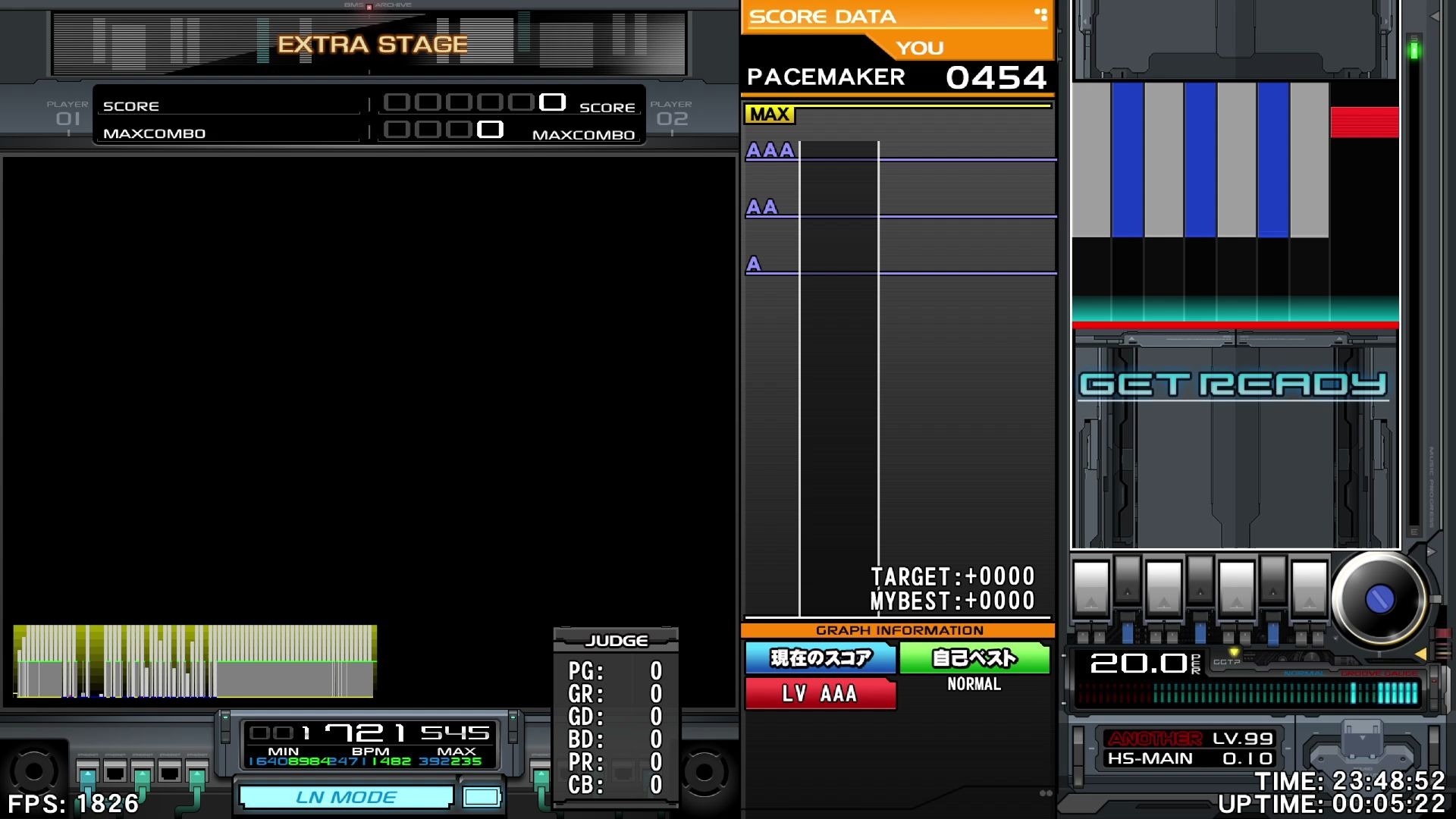Click the red LV AAA target button
Viewport: 1456px width, 819px height.
[820, 693]
